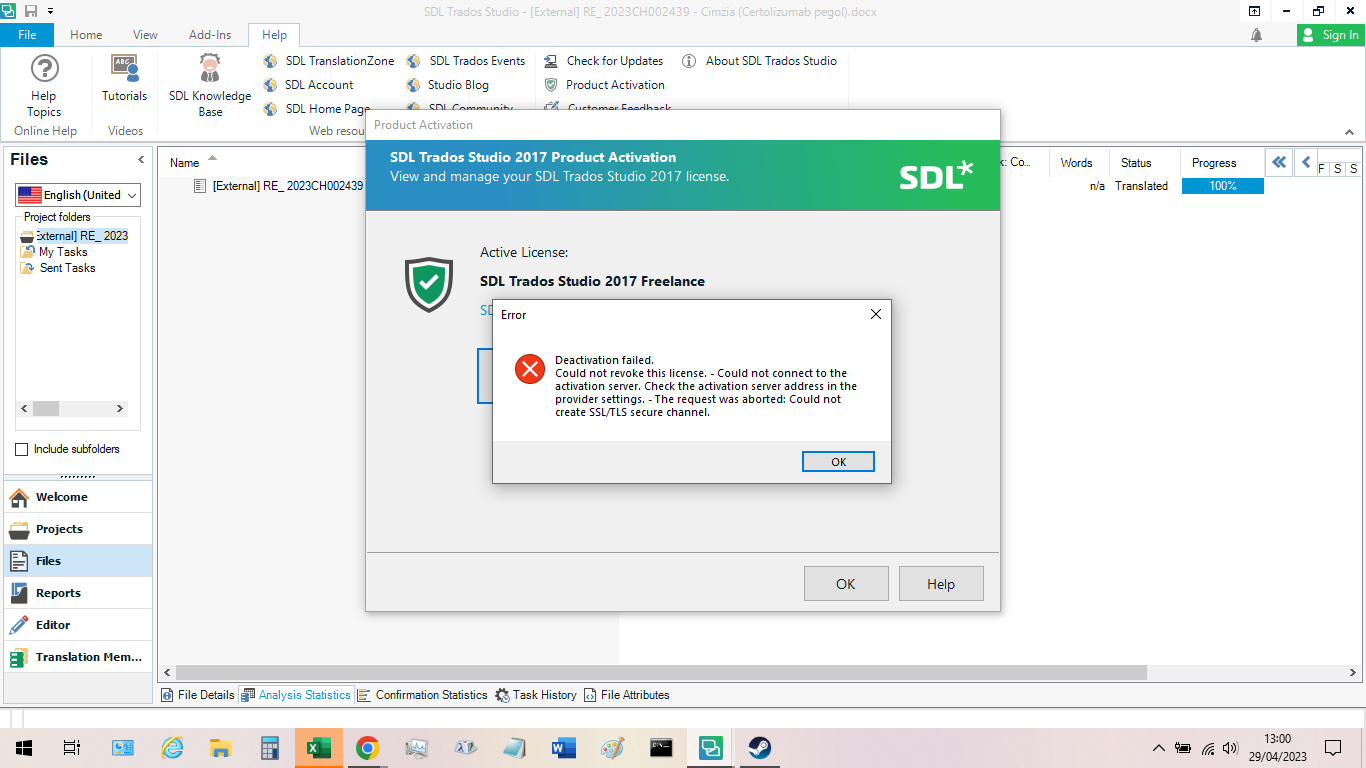
Task: Dismiss the error with OK
Action: coord(838,461)
